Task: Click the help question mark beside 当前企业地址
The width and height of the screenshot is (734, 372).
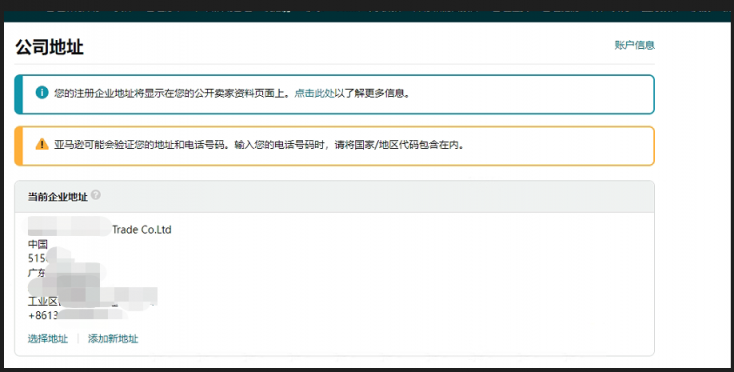Action: click(x=96, y=195)
